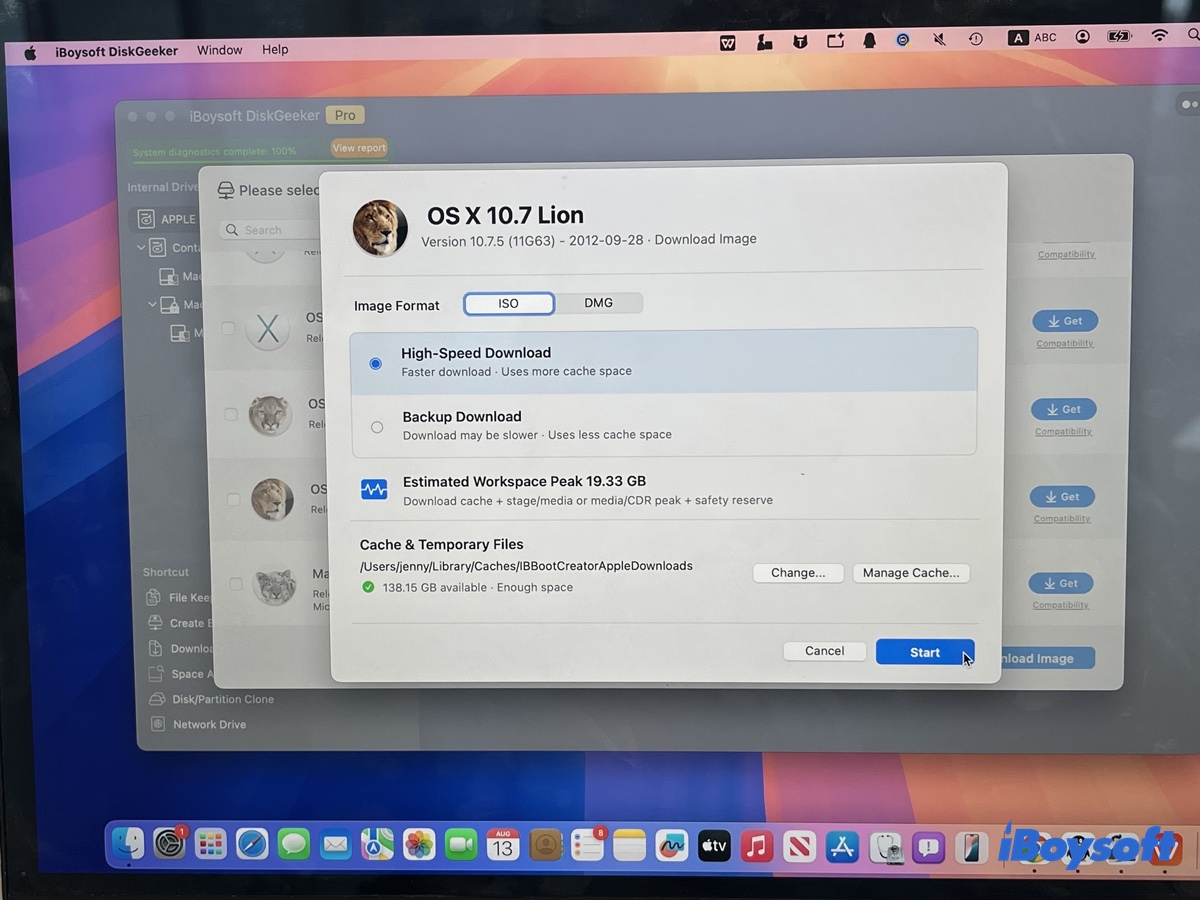Viewport: 1200px width, 900px height.
Task: Tick the checkbox beside the Lion row
Action: coord(232,499)
